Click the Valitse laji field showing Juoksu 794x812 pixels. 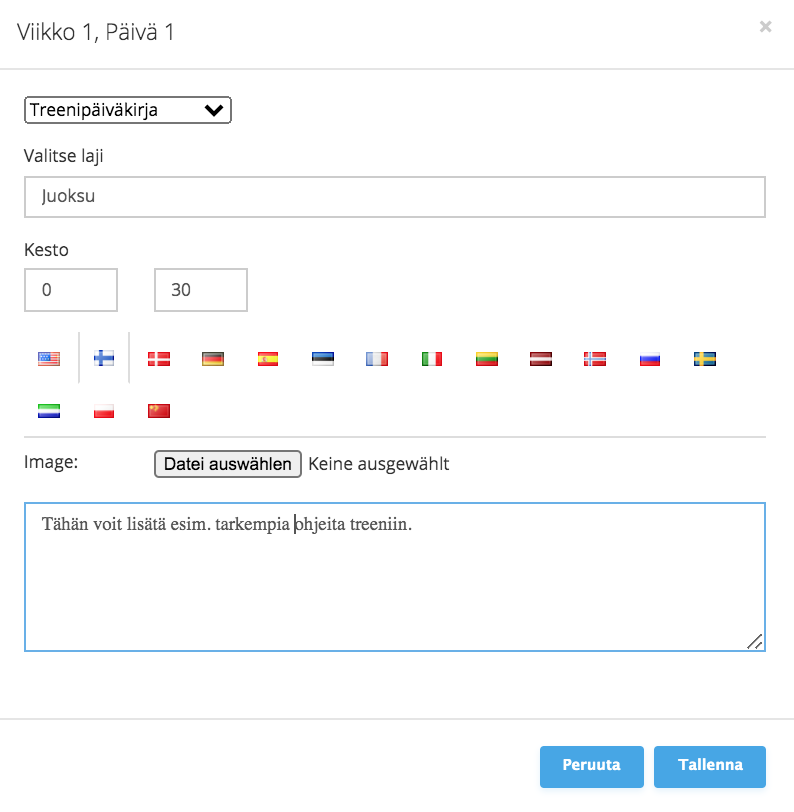tap(395, 197)
